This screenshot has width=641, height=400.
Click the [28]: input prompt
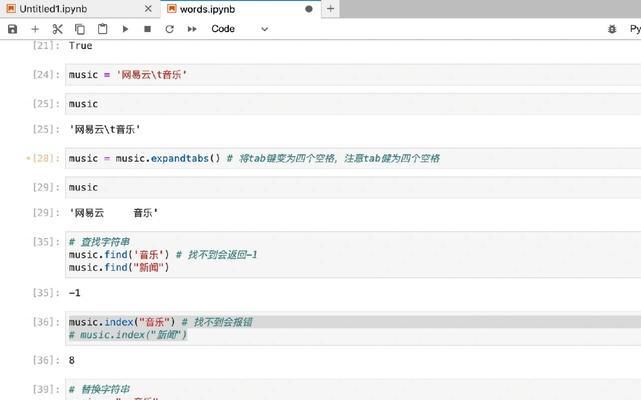pos(46,158)
